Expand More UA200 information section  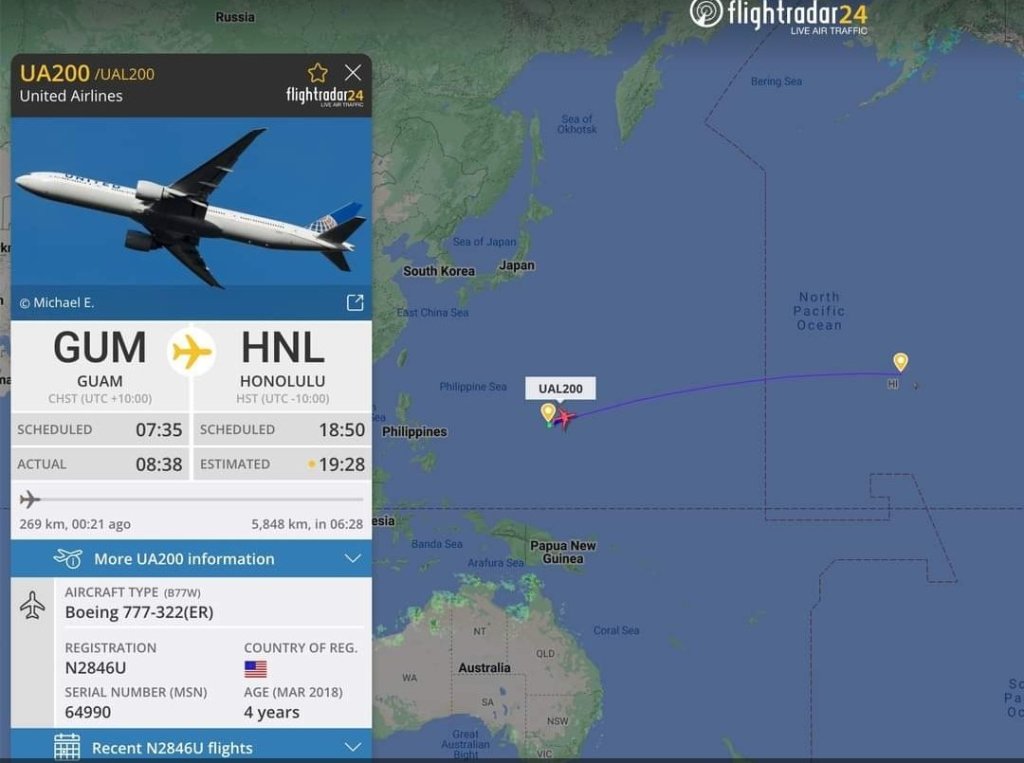tap(191, 559)
